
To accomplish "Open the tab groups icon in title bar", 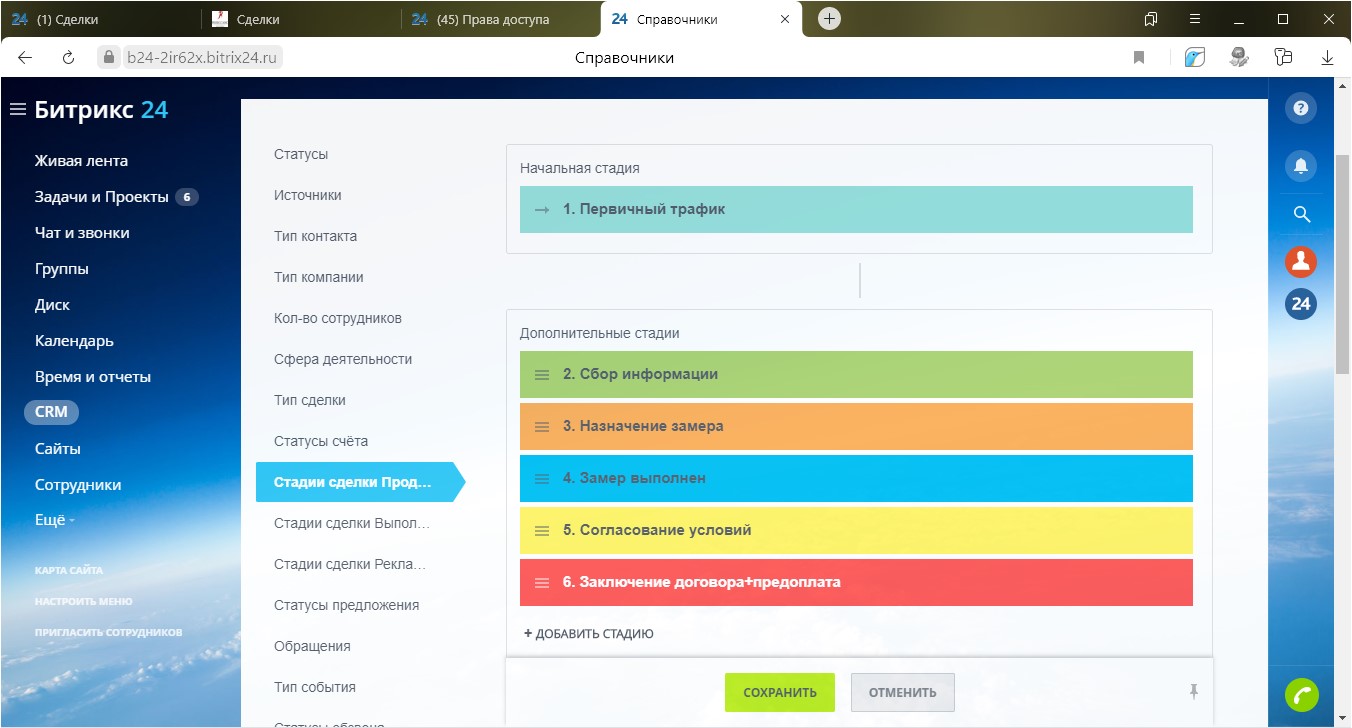I will (x=1151, y=19).
